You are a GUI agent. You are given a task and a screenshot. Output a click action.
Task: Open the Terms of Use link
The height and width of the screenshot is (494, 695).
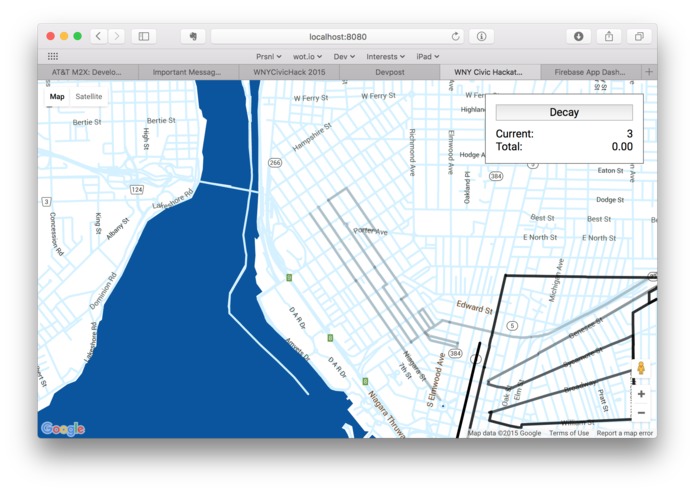[569, 433]
